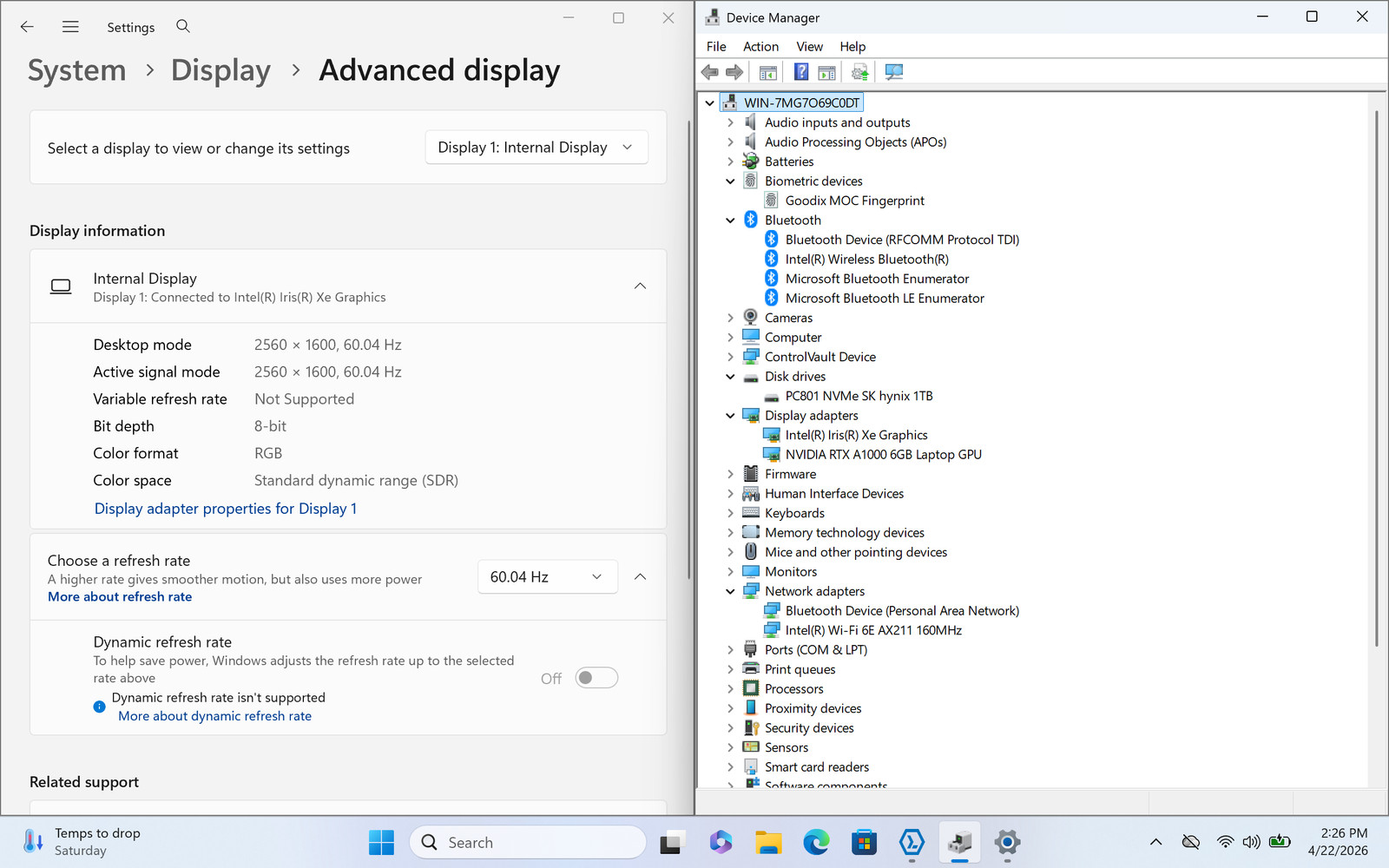Screen dimensions: 1389x868
Task: Open the taskbar clock and date
Action: (x=1337, y=842)
